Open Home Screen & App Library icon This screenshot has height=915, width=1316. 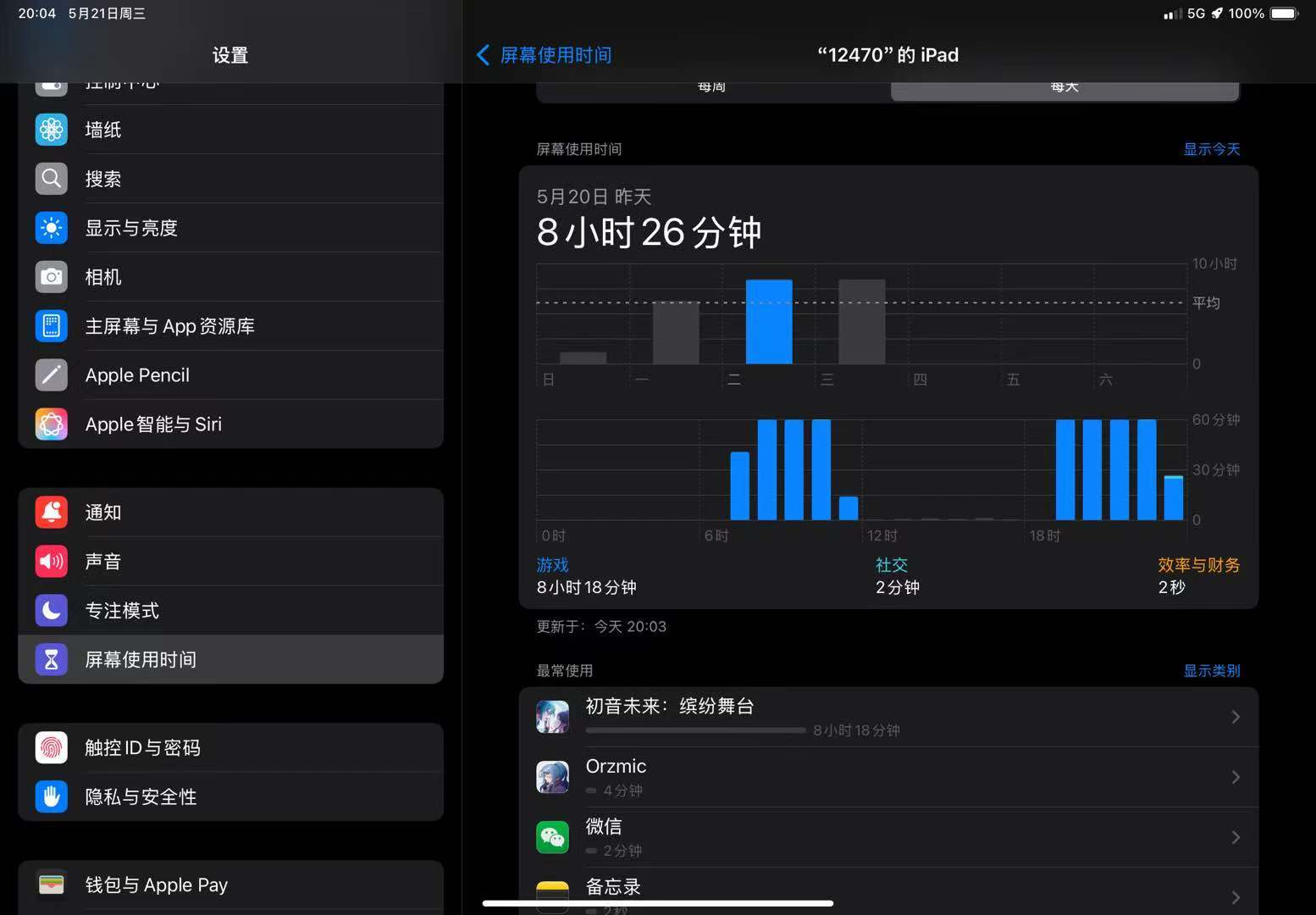click(52, 326)
